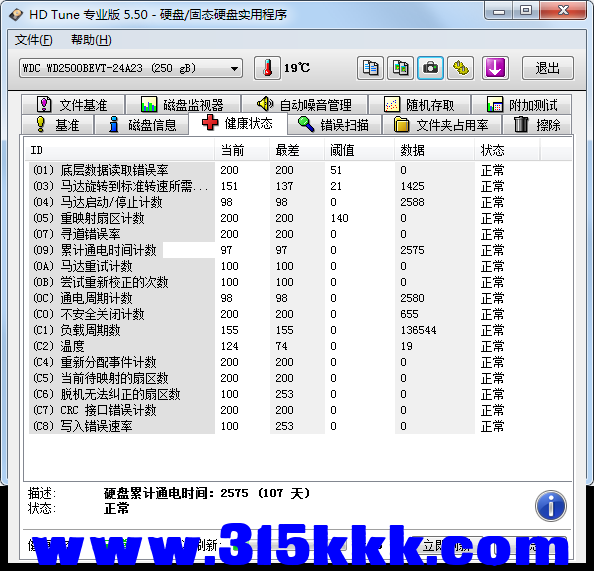Switch to the 磁盘信息 tab
The image size is (594, 571).
coord(142,125)
